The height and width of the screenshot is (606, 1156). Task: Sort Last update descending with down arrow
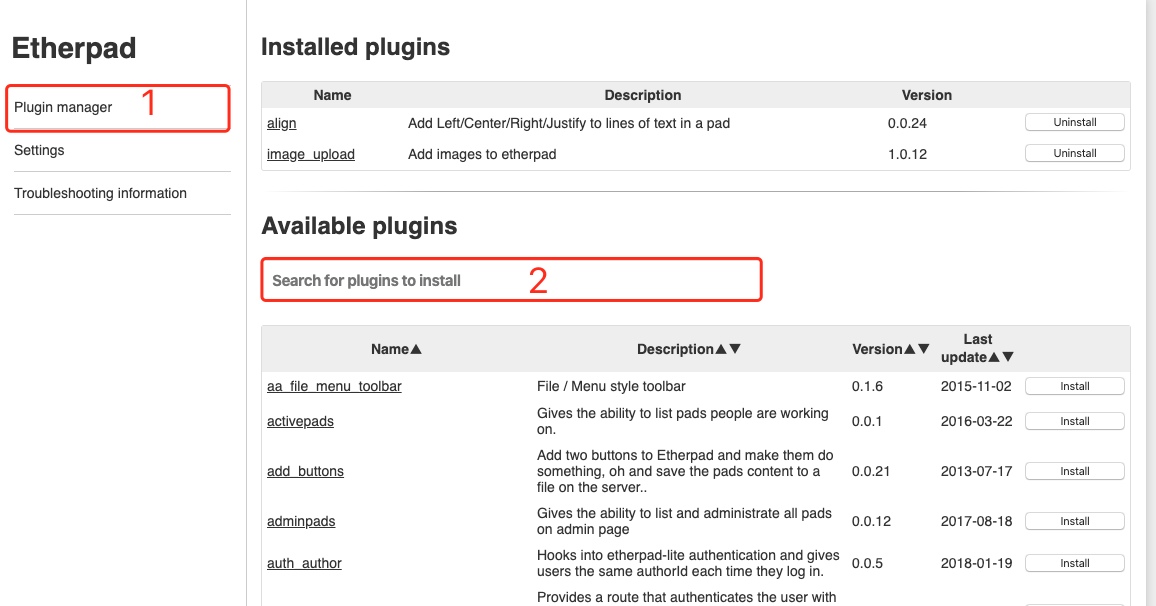[x=1008, y=357]
